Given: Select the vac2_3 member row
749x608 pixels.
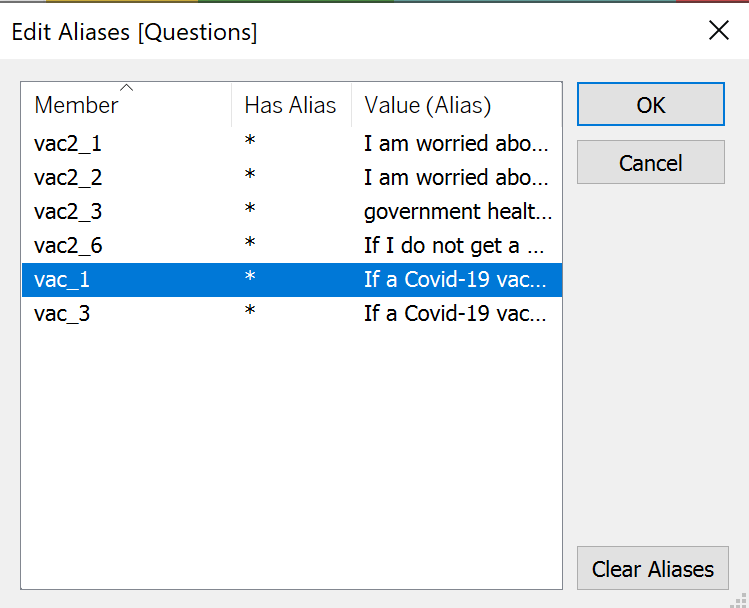Looking at the screenshot, I should click(68, 212).
